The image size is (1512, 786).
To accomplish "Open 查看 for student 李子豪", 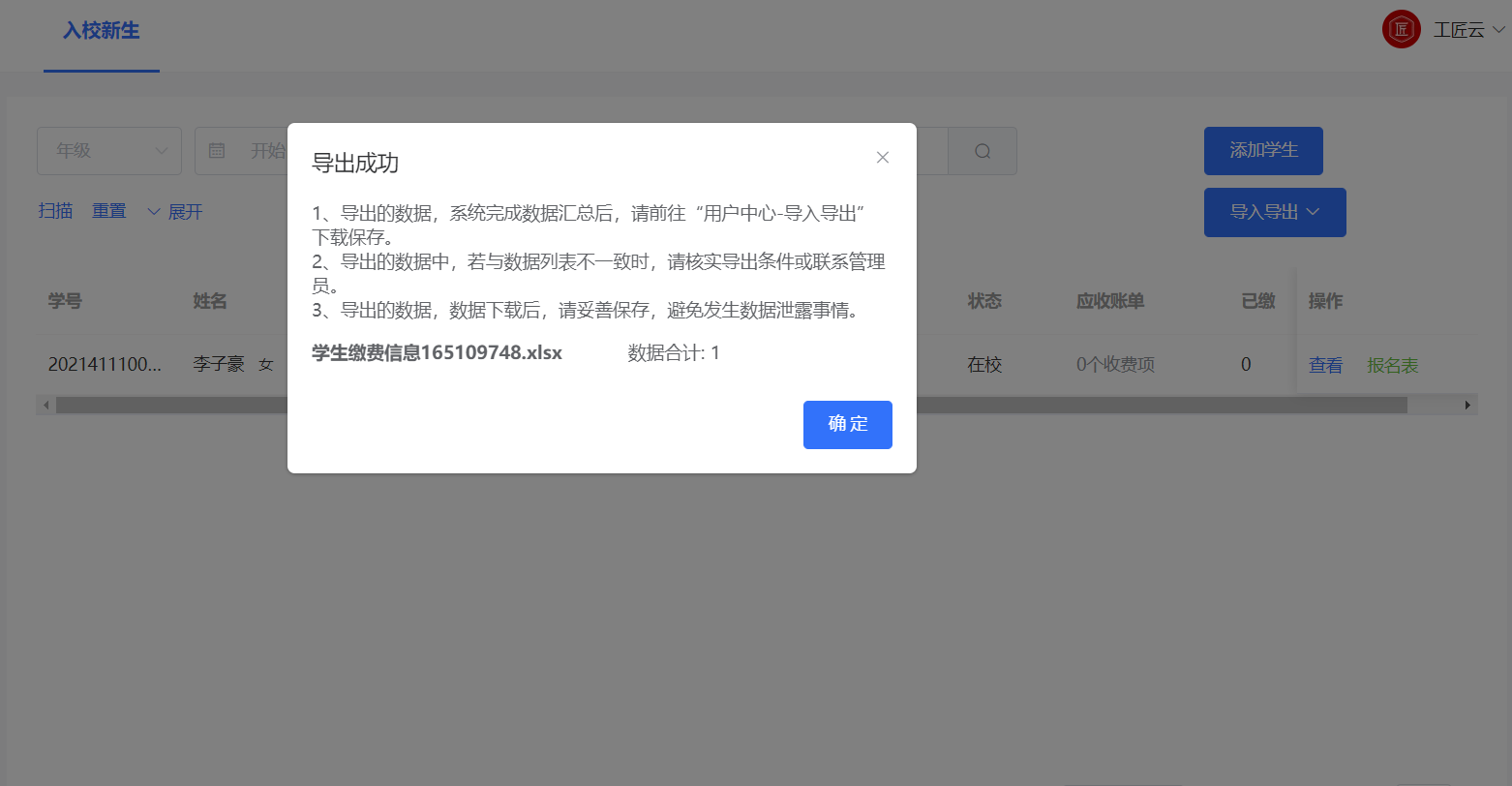I will [x=1325, y=365].
